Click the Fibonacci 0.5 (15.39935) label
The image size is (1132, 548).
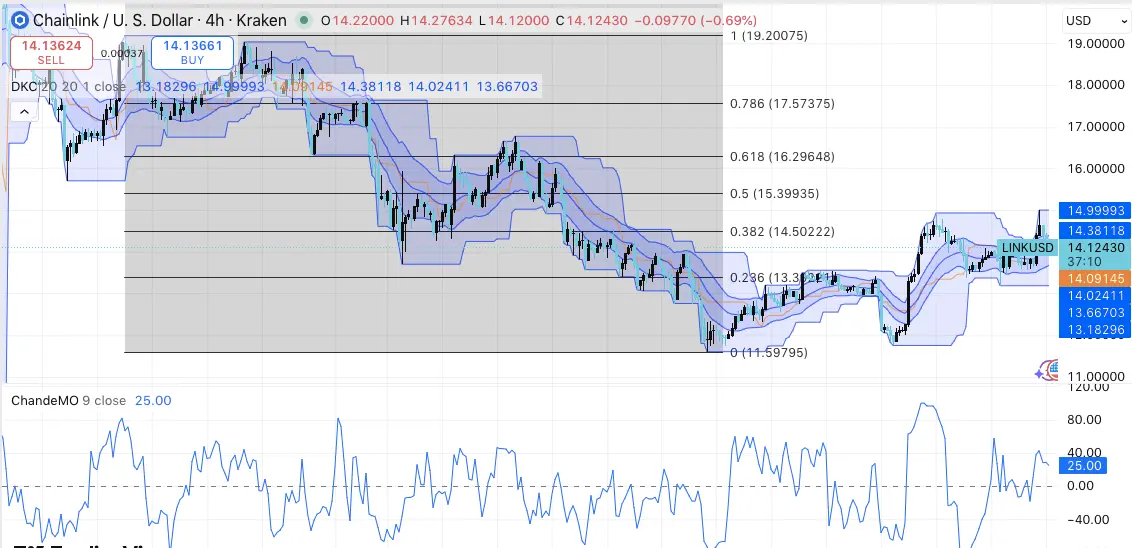point(775,194)
